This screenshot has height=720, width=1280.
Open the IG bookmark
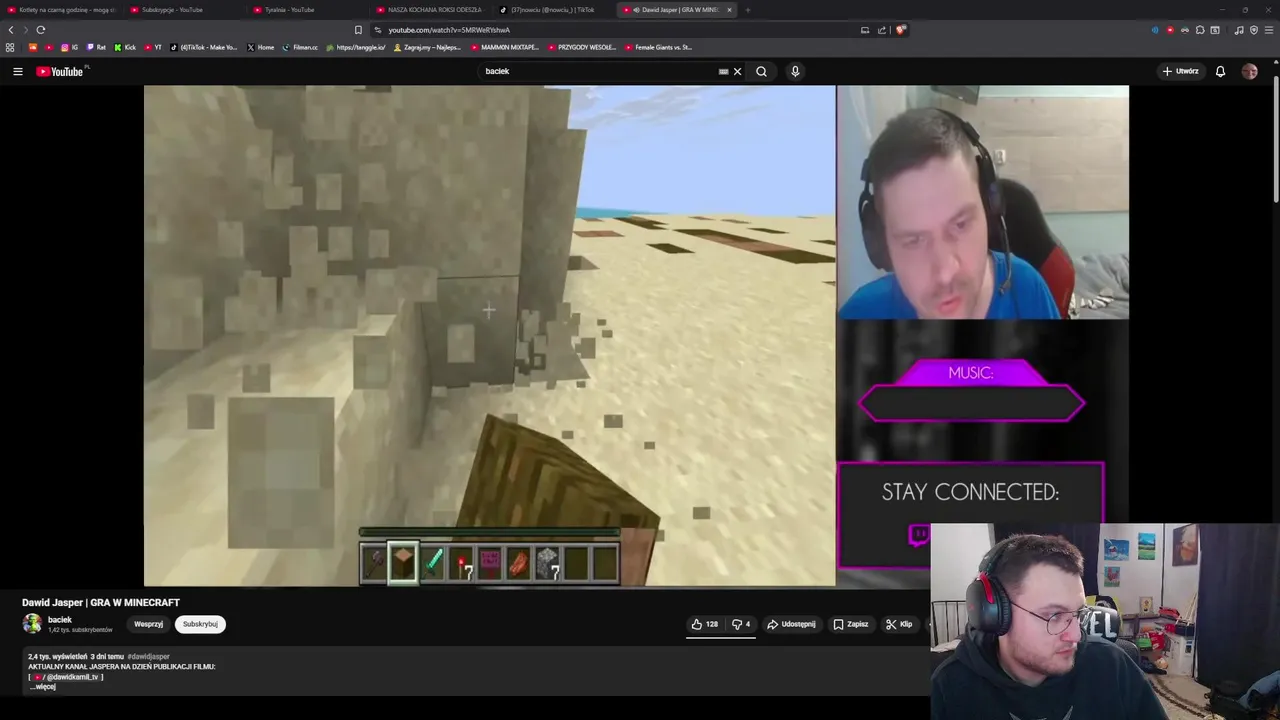70,47
